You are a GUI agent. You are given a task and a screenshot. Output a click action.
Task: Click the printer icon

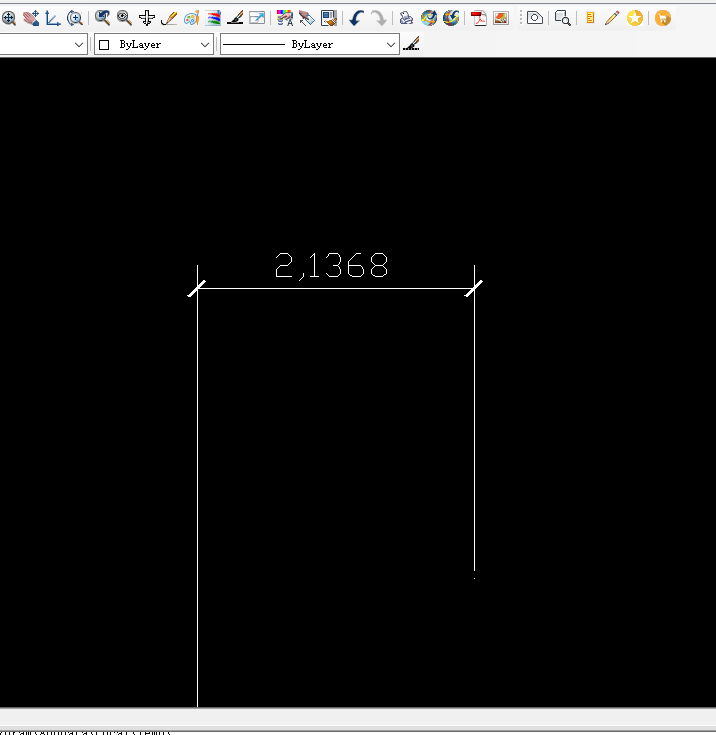[x=406, y=18]
